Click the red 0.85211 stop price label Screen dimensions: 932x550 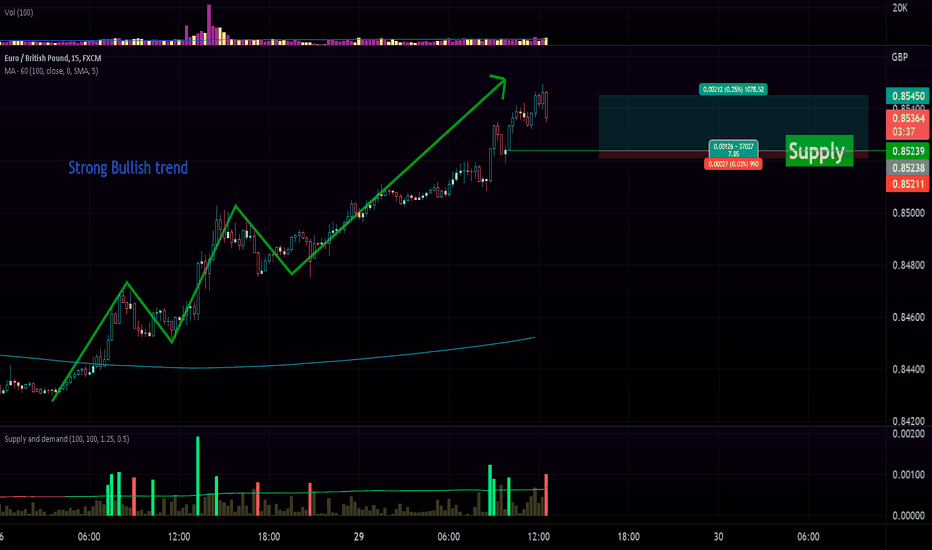tap(908, 184)
